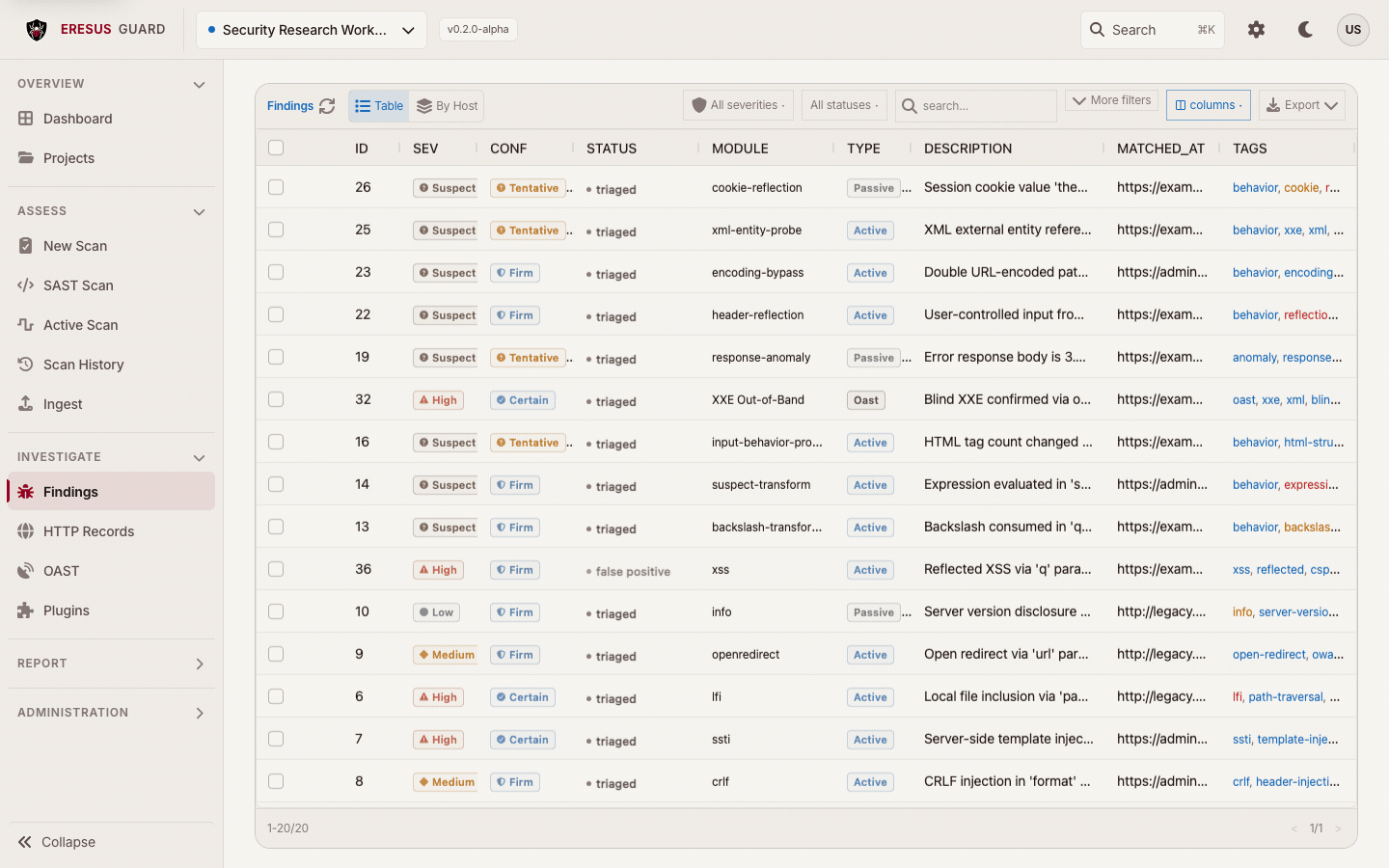This screenshot has width=1389, height=868.
Task: Open Scan History page
Action: (111, 365)
